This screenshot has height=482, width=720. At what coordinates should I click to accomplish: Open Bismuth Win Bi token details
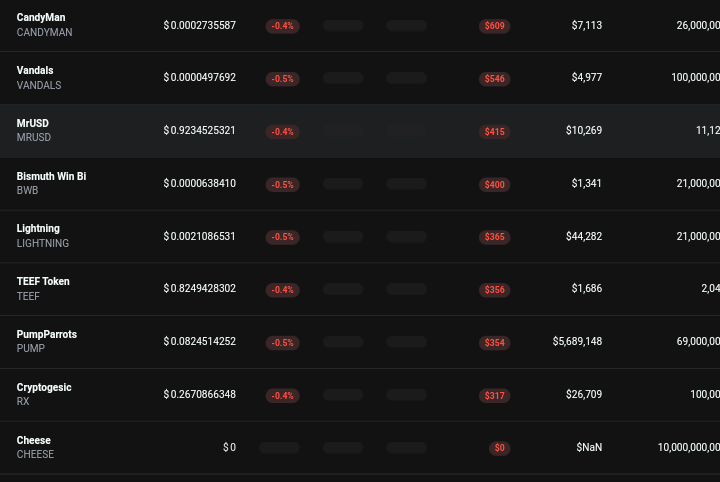tap(360, 184)
